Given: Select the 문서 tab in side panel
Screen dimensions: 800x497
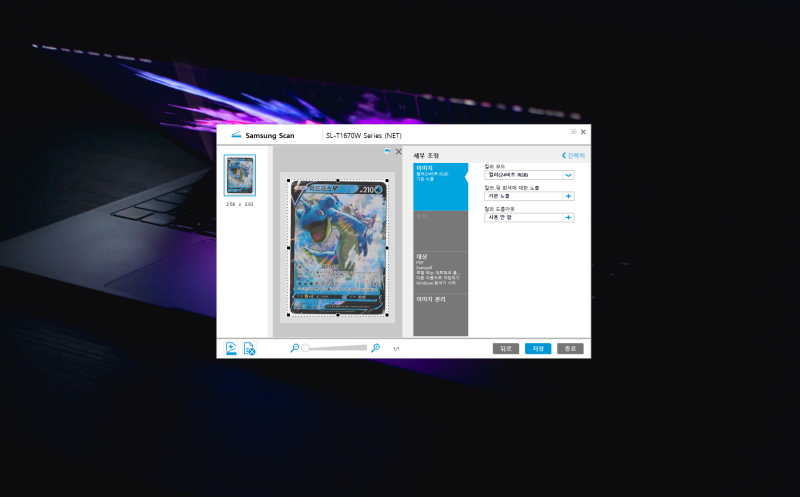Looking at the screenshot, I should (440, 231).
